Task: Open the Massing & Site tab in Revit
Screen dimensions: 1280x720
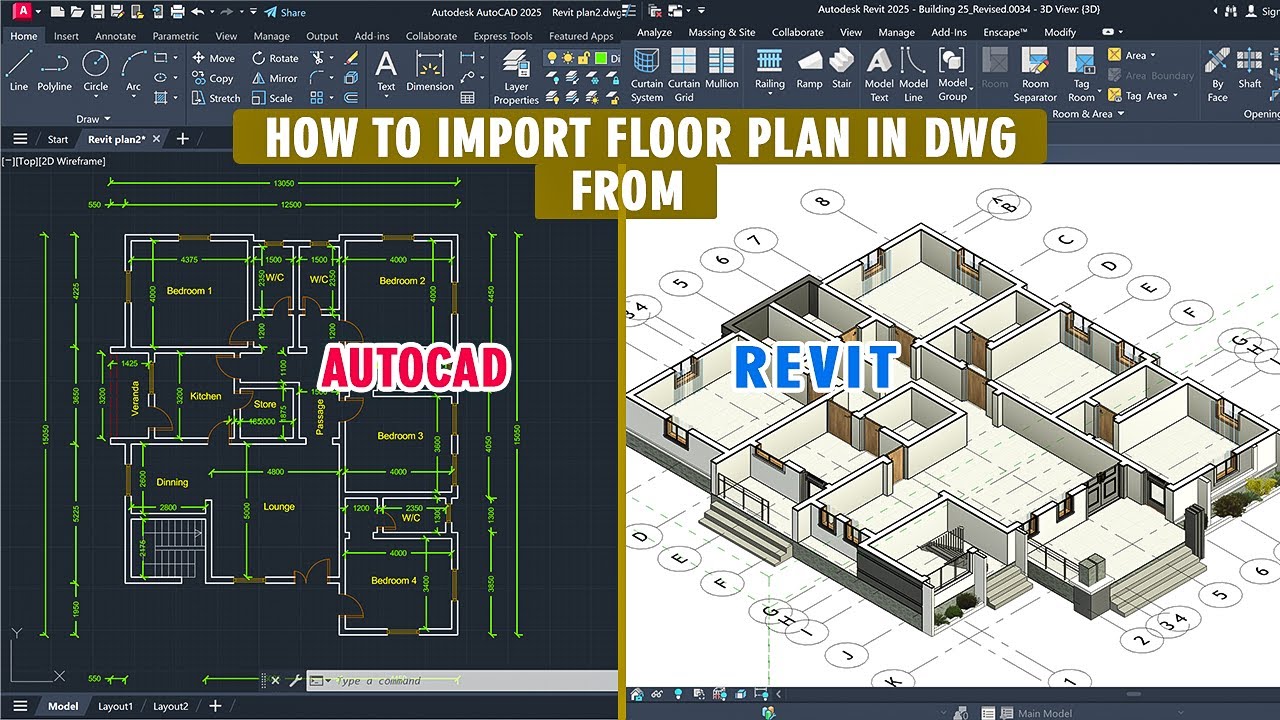Action: (722, 32)
